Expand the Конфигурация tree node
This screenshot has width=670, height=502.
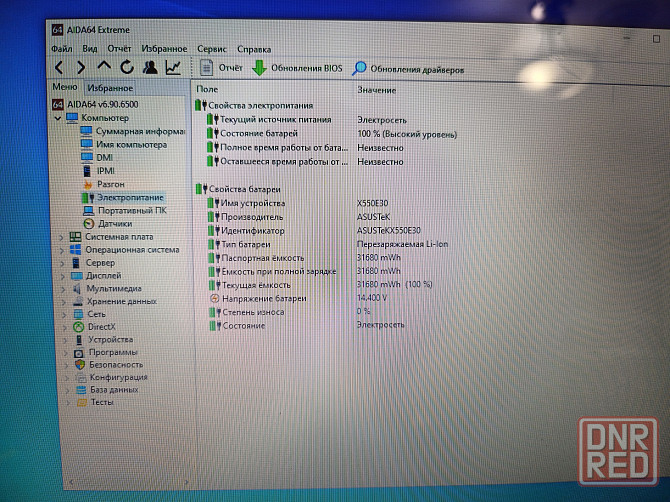(67, 378)
